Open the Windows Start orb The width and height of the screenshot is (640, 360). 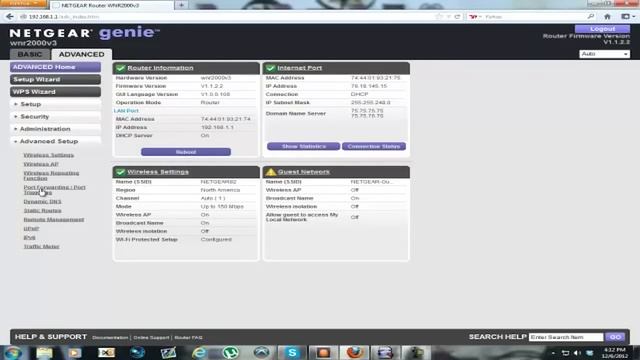(13, 353)
